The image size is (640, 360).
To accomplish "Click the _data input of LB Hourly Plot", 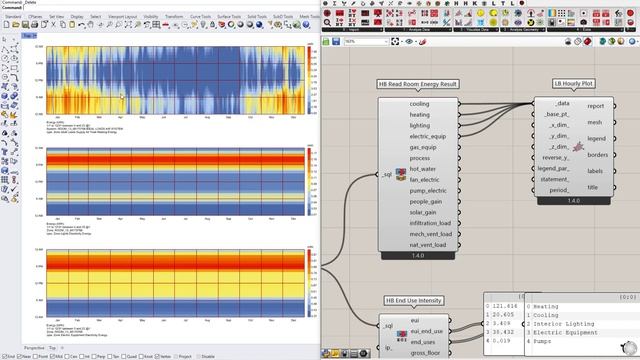I will click(x=562, y=104).
